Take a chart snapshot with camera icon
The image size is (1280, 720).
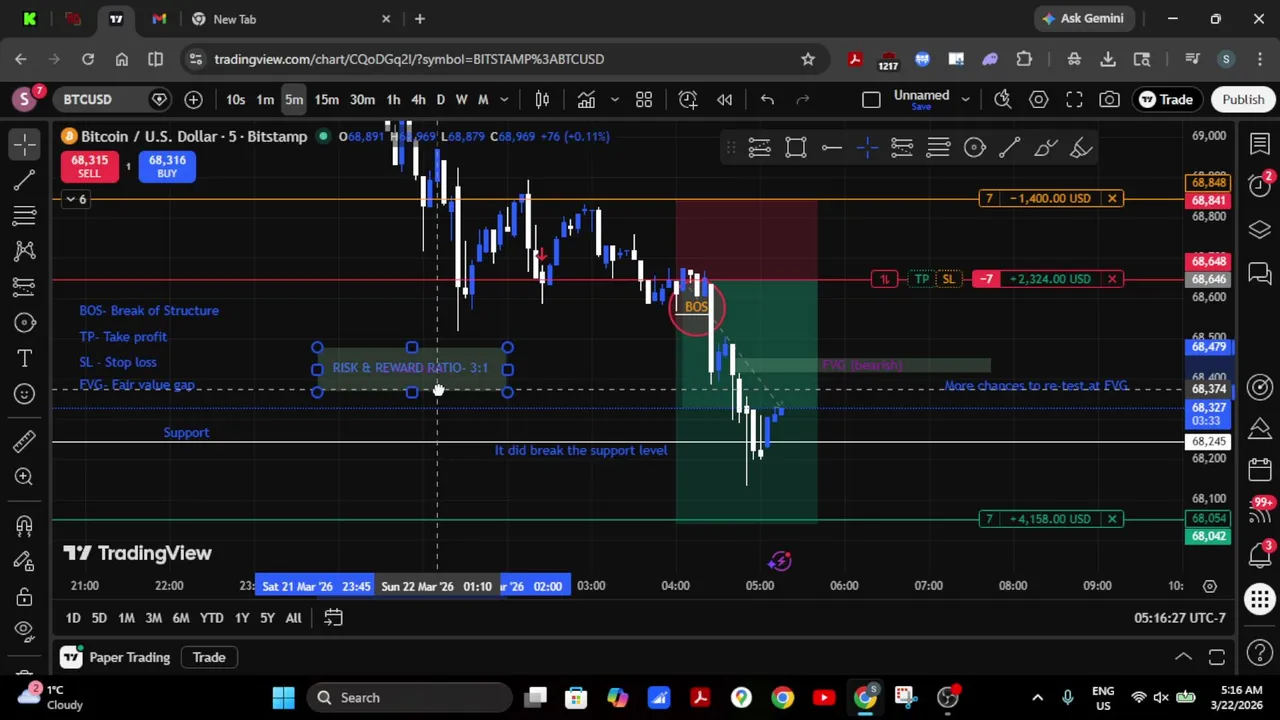click(1109, 99)
